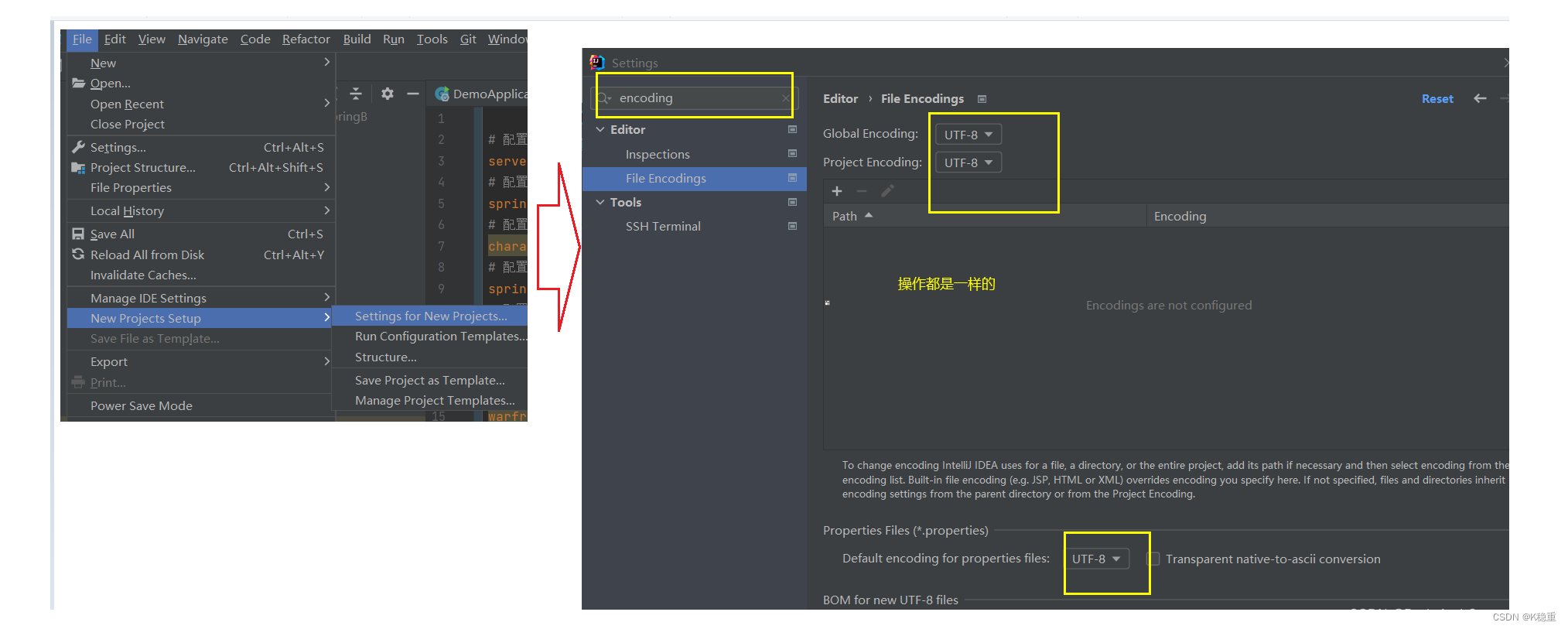1568x629 pixels.
Task: Click Power Save Mode
Action: [142, 406]
